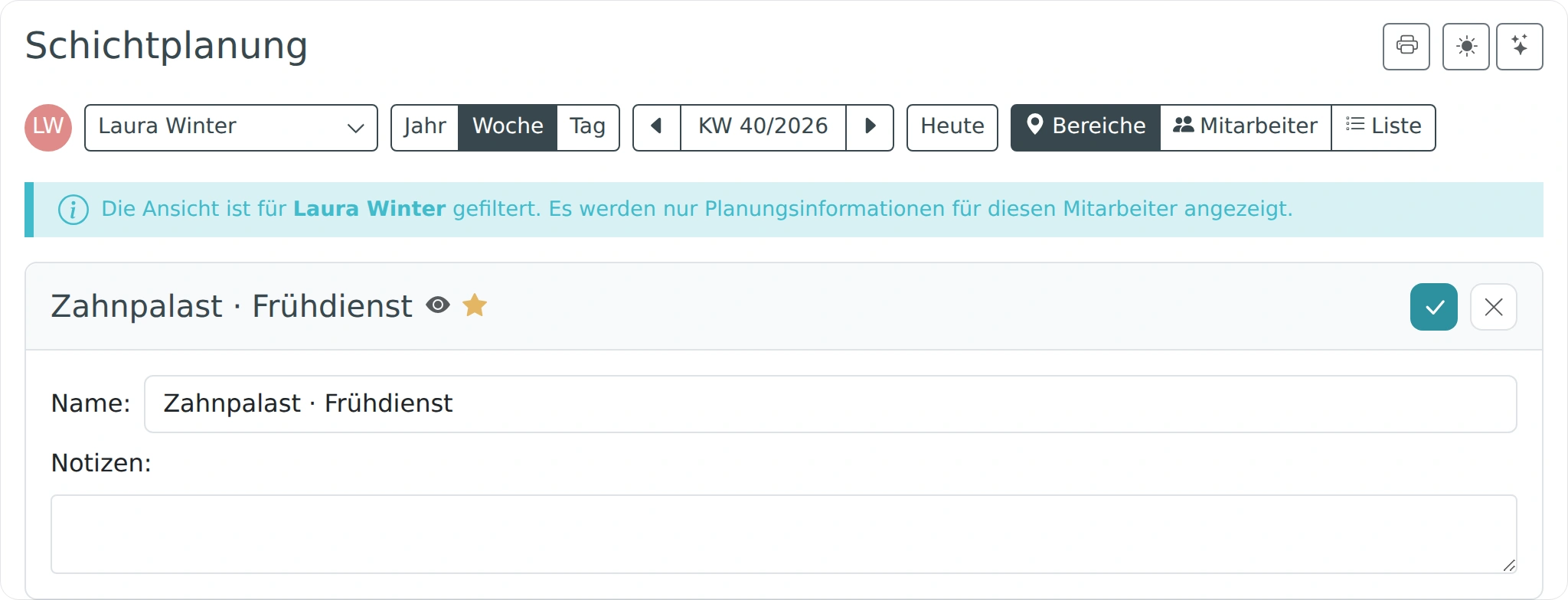Image resolution: width=1568 pixels, height=600 pixels.
Task: Click the LW avatar circle
Action: tap(48, 128)
